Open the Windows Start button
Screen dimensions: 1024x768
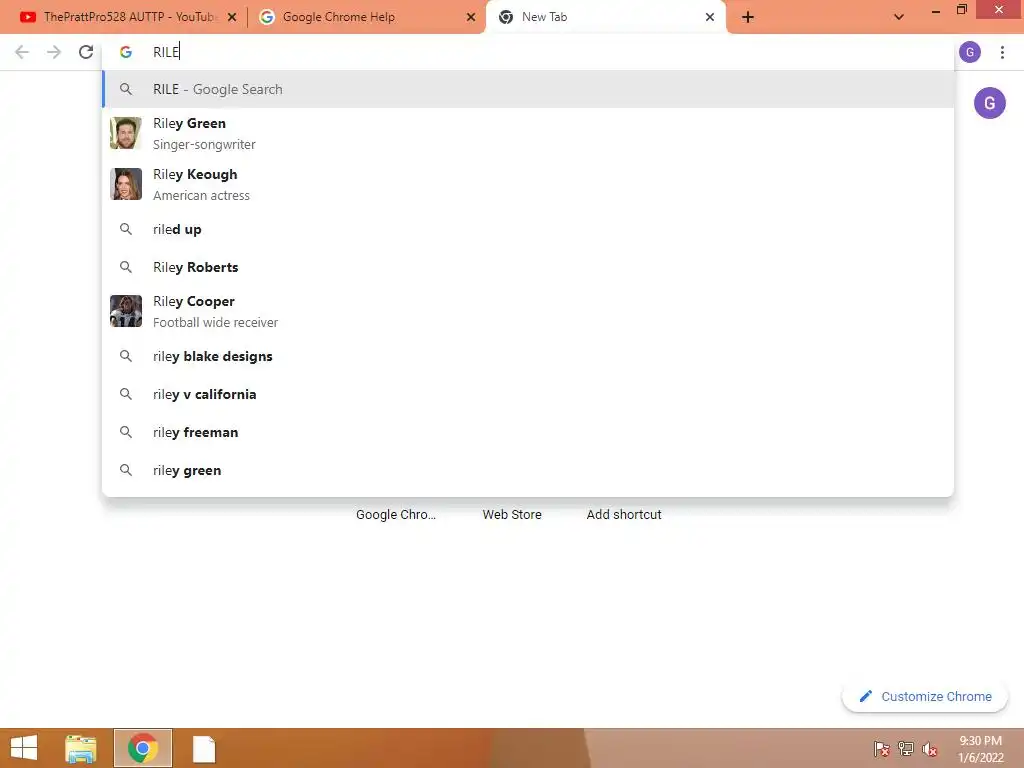coord(24,748)
